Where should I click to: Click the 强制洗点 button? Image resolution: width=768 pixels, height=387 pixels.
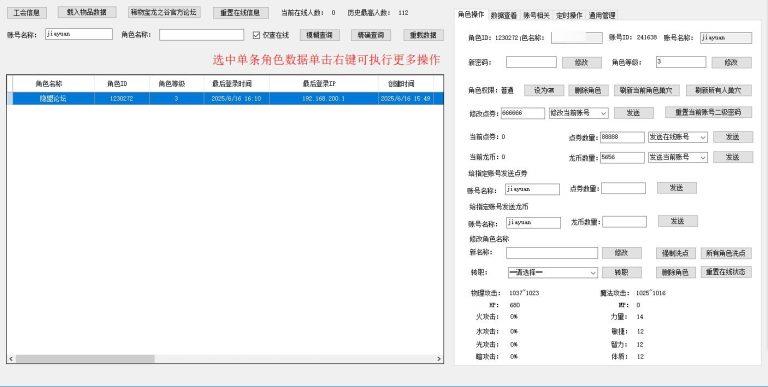click(676, 253)
